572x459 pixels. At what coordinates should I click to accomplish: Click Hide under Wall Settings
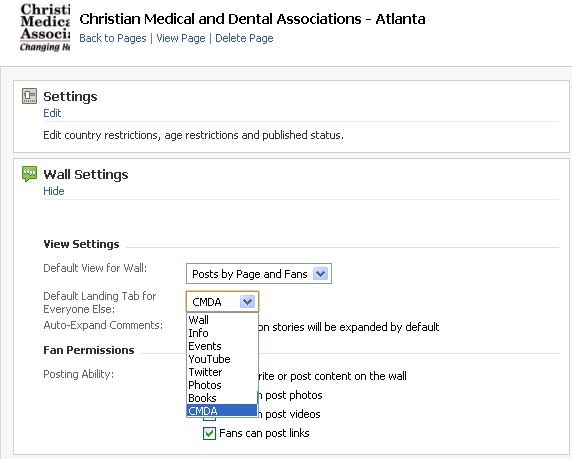pyautogui.click(x=54, y=191)
